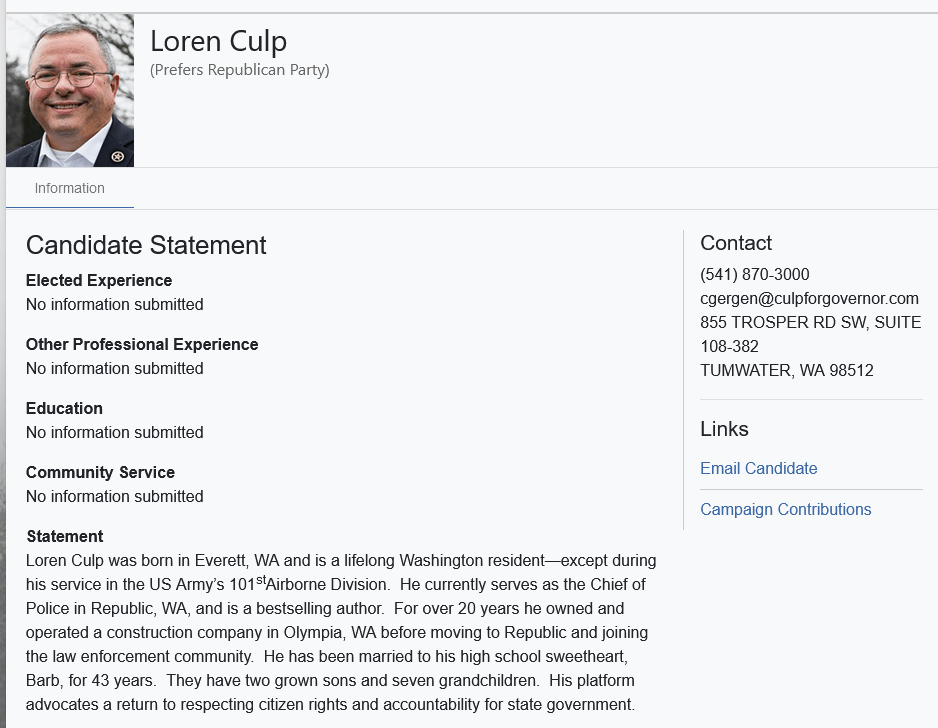Click 'No information submitted' under Education
This screenshot has width=938, height=728.
click(114, 432)
